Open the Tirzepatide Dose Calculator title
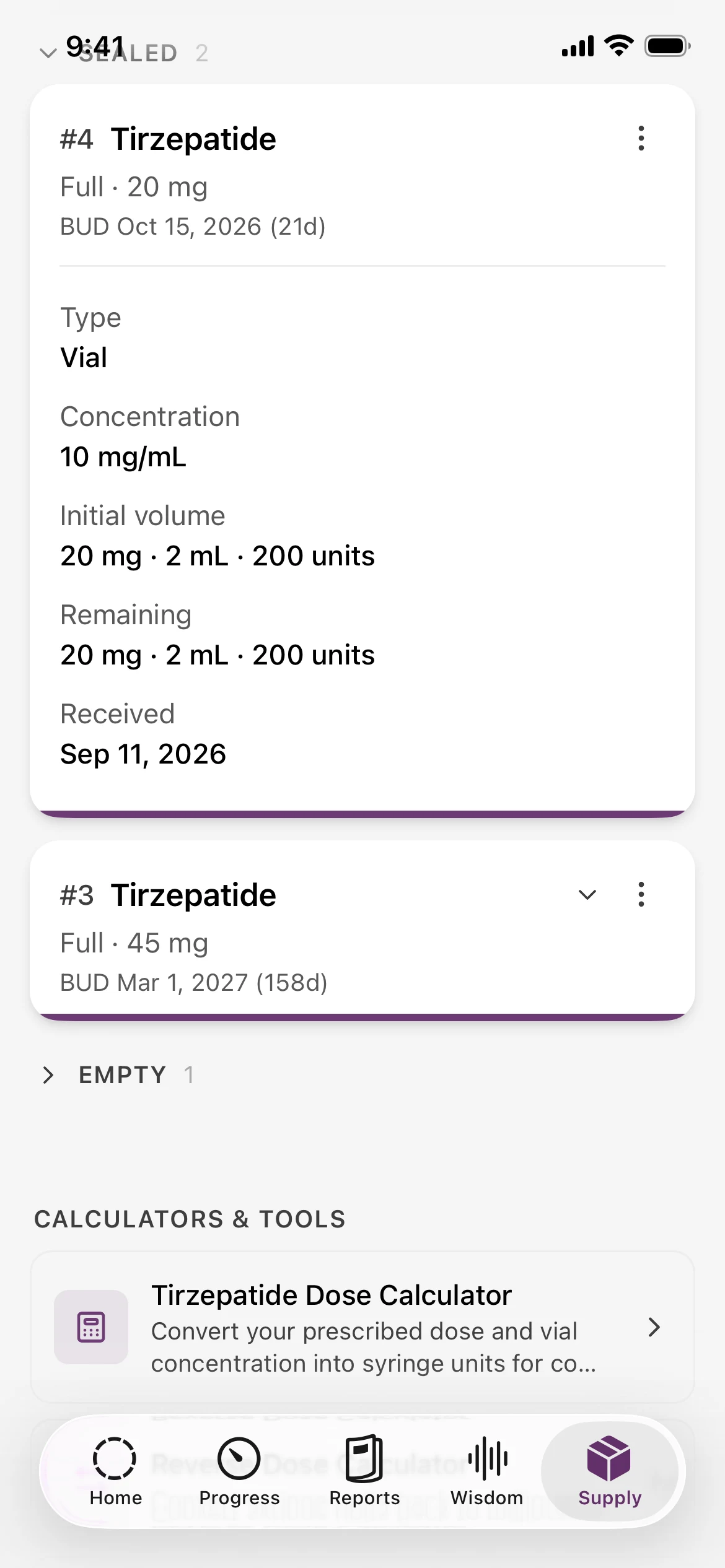The height and width of the screenshot is (1568, 725). [x=332, y=1295]
